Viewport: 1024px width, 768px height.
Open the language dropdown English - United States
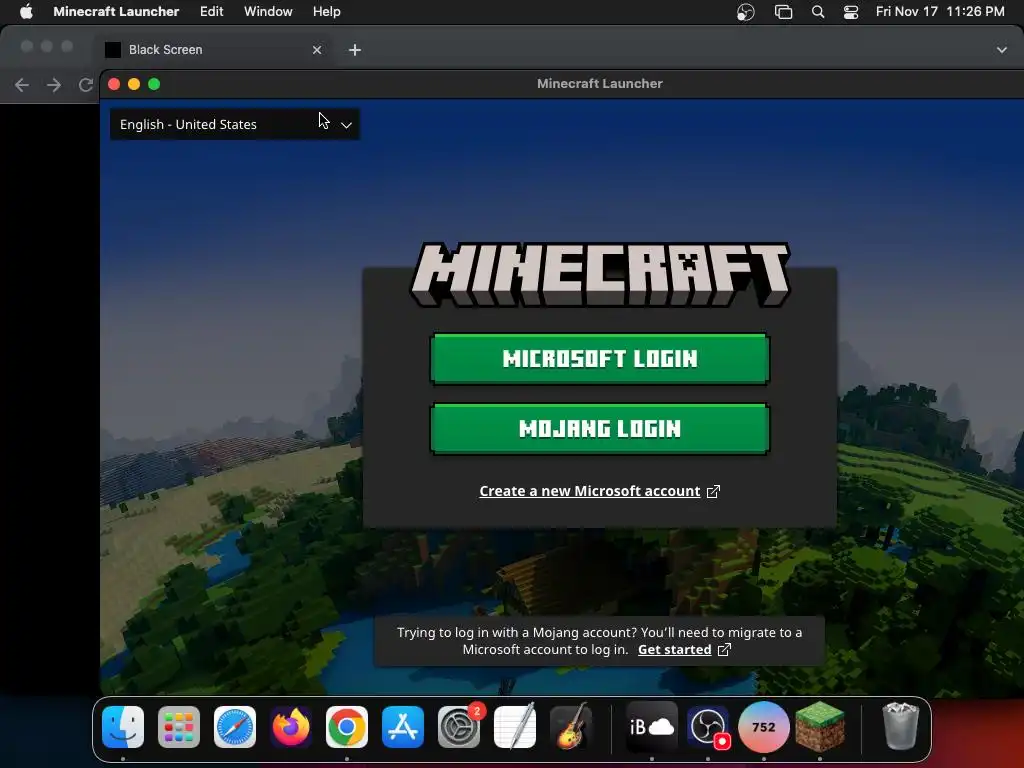point(234,124)
